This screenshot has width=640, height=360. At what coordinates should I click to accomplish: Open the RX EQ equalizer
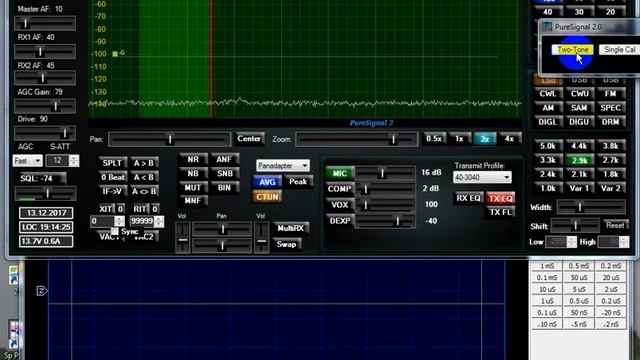(x=468, y=198)
